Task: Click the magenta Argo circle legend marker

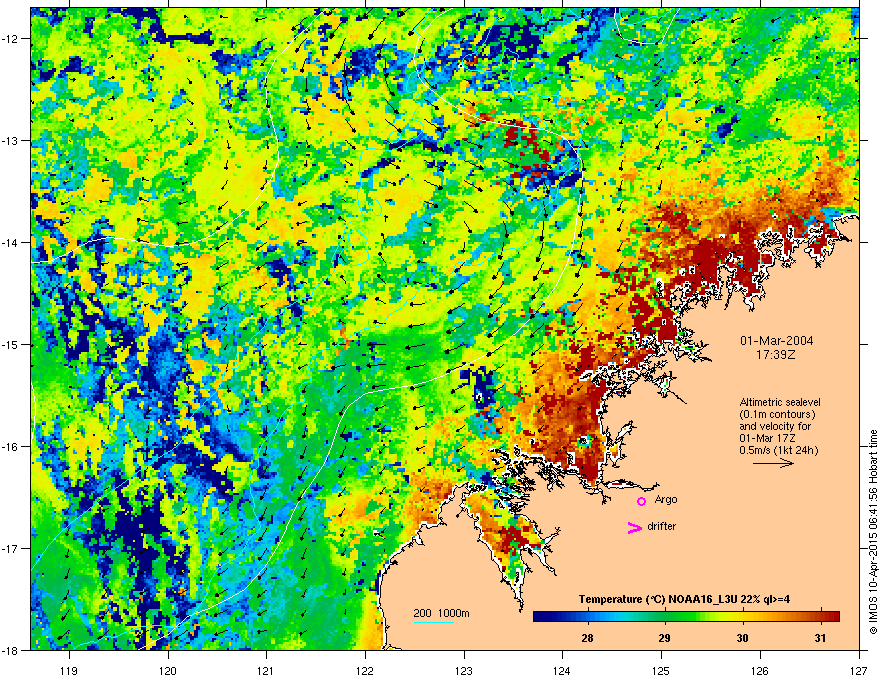Action: coord(641,501)
